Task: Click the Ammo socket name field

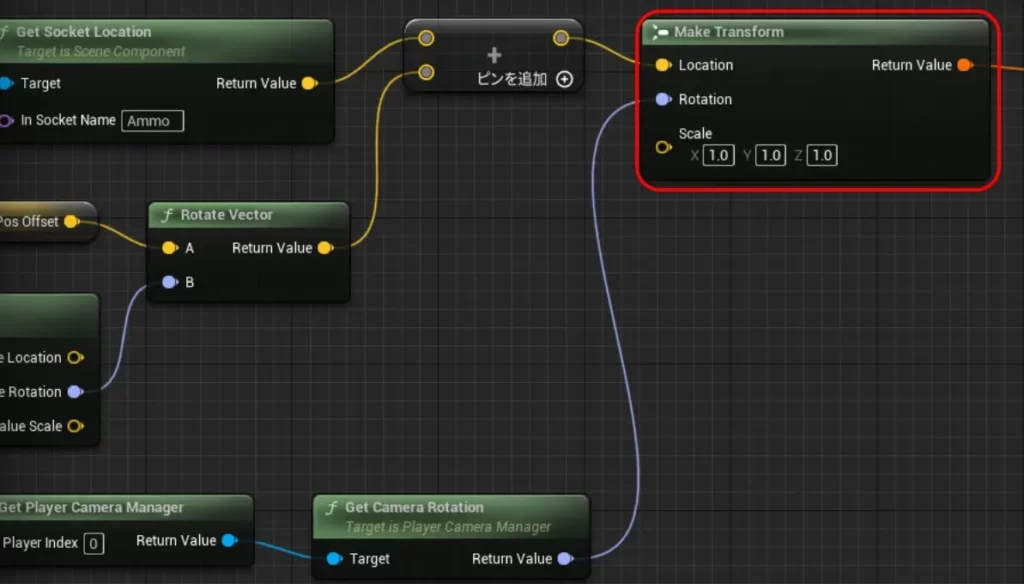Action: coord(153,121)
